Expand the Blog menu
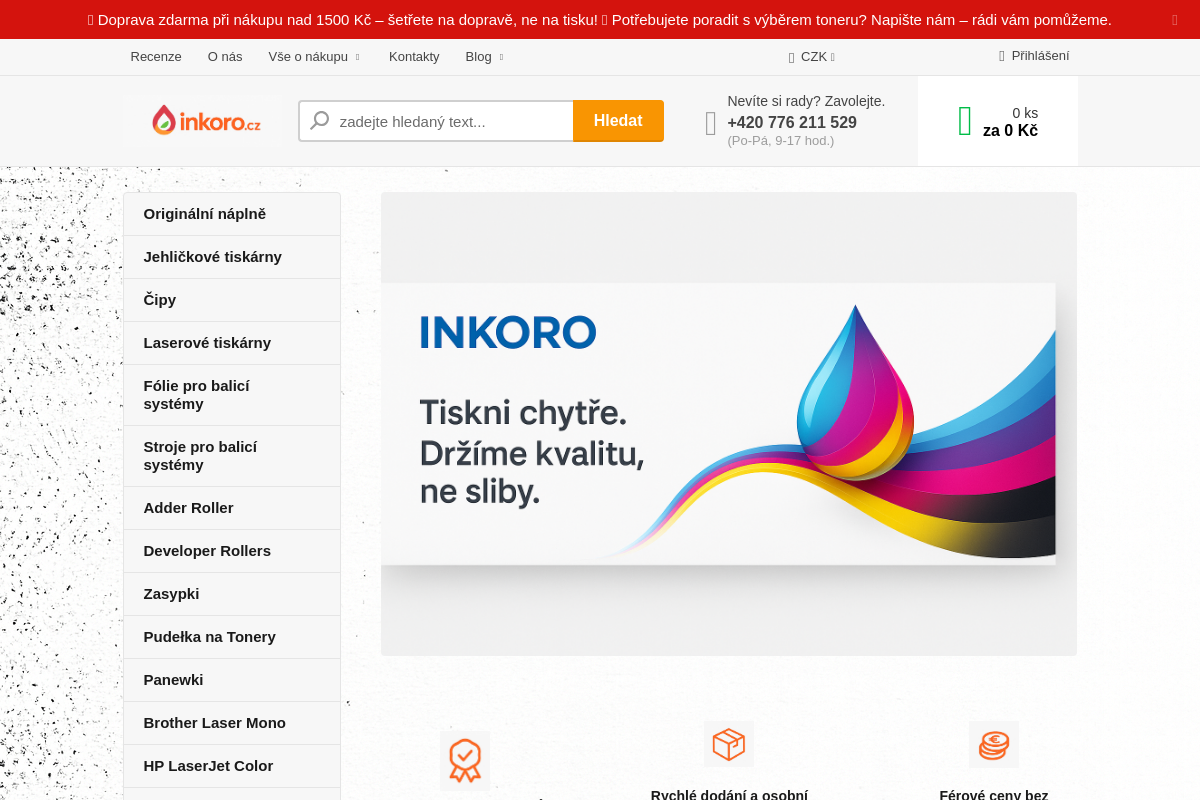The width and height of the screenshot is (1200, 800). pyautogui.click(x=485, y=57)
